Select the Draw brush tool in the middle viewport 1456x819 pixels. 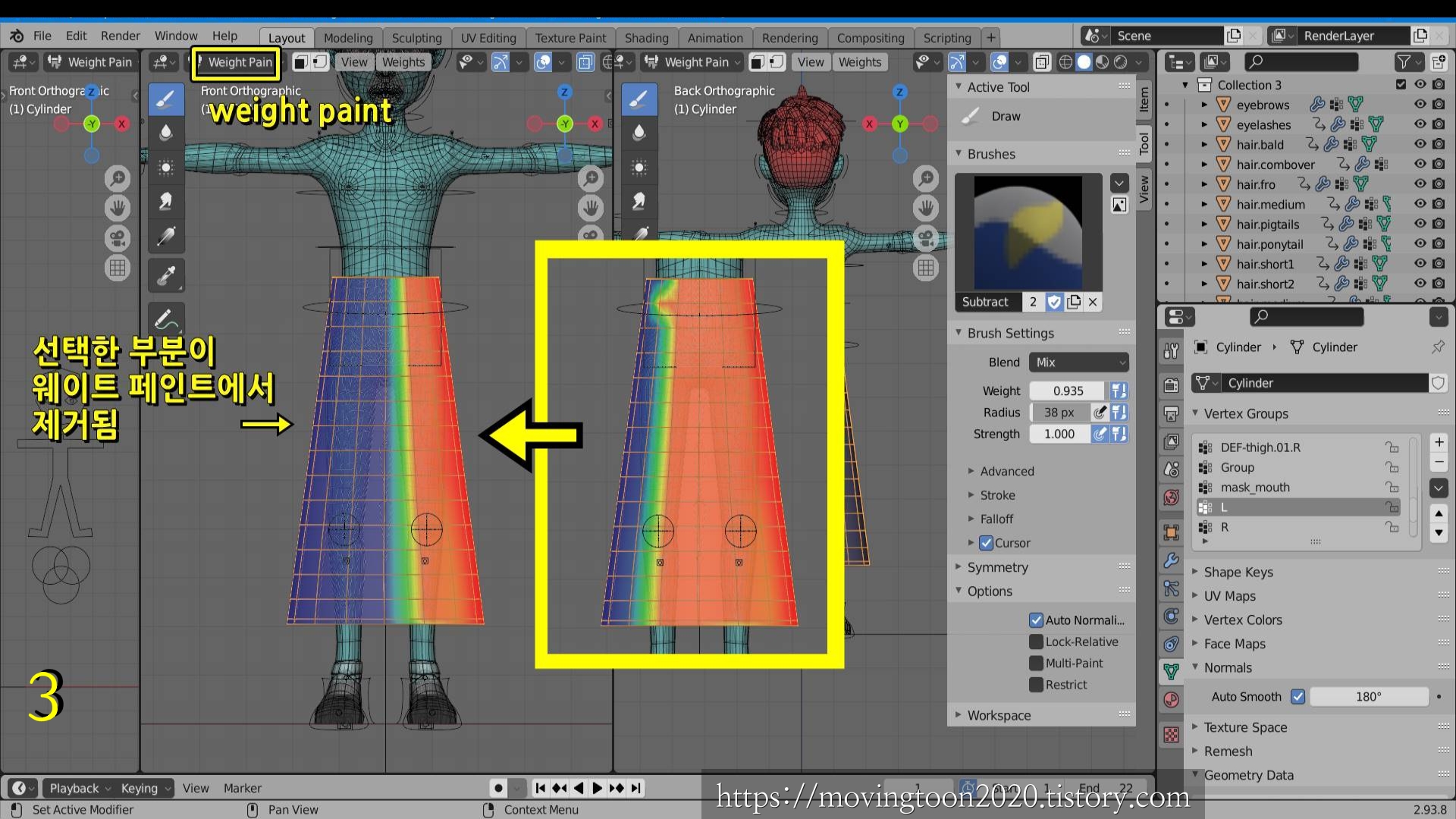coord(166,99)
